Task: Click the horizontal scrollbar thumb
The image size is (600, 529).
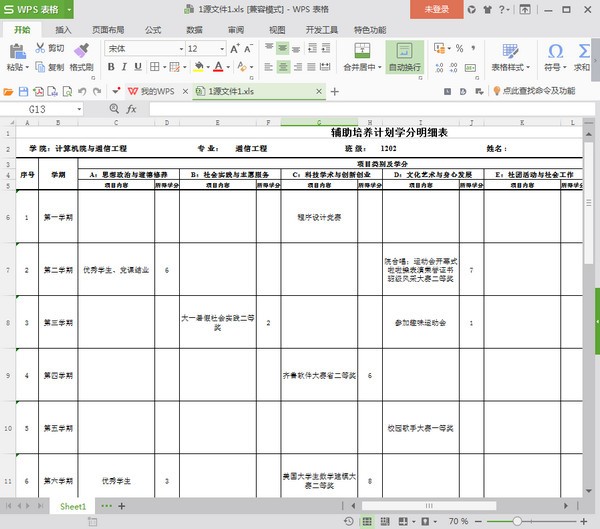Action: tap(429, 506)
